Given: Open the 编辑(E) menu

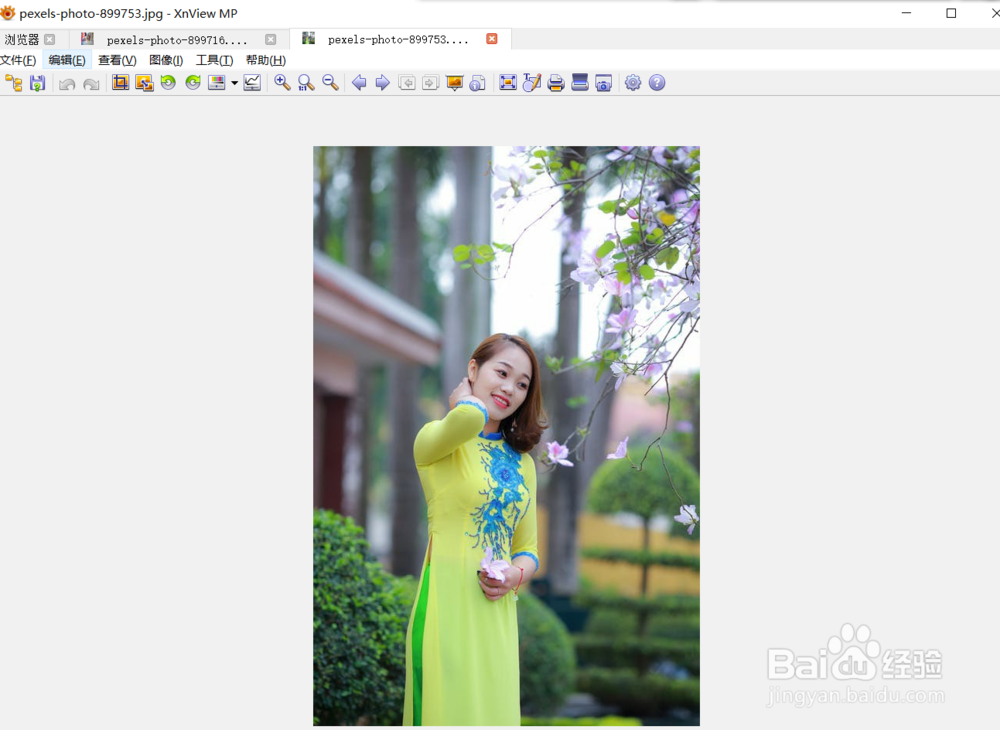Looking at the screenshot, I should [67, 60].
